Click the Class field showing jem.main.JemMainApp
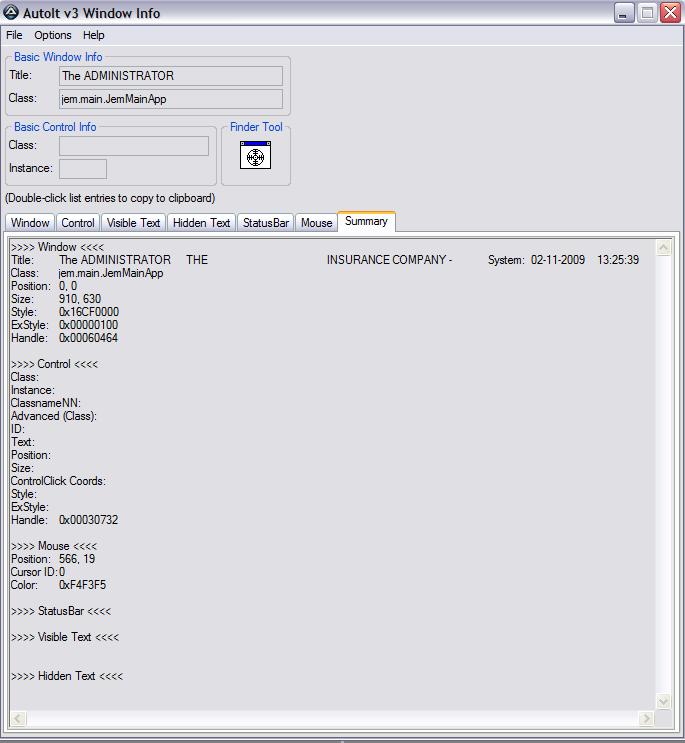Screen dimensions: 685x743 pos(171,99)
